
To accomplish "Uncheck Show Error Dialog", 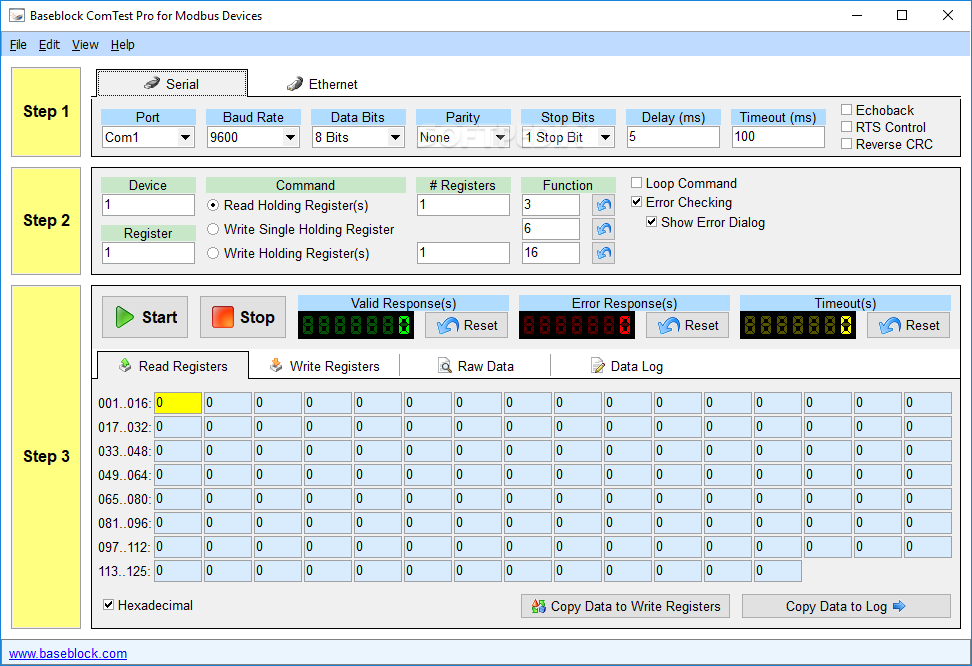I will click(x=651, y=221).
